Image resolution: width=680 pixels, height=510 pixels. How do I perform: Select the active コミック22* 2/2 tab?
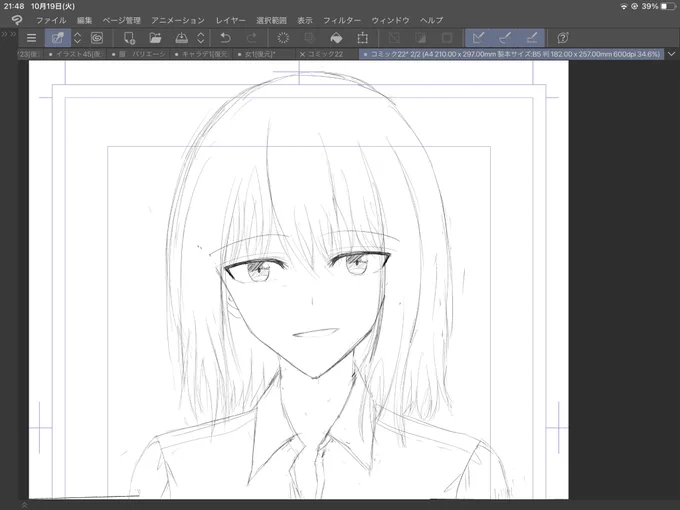pyautogui.click(x=511, y=54)
